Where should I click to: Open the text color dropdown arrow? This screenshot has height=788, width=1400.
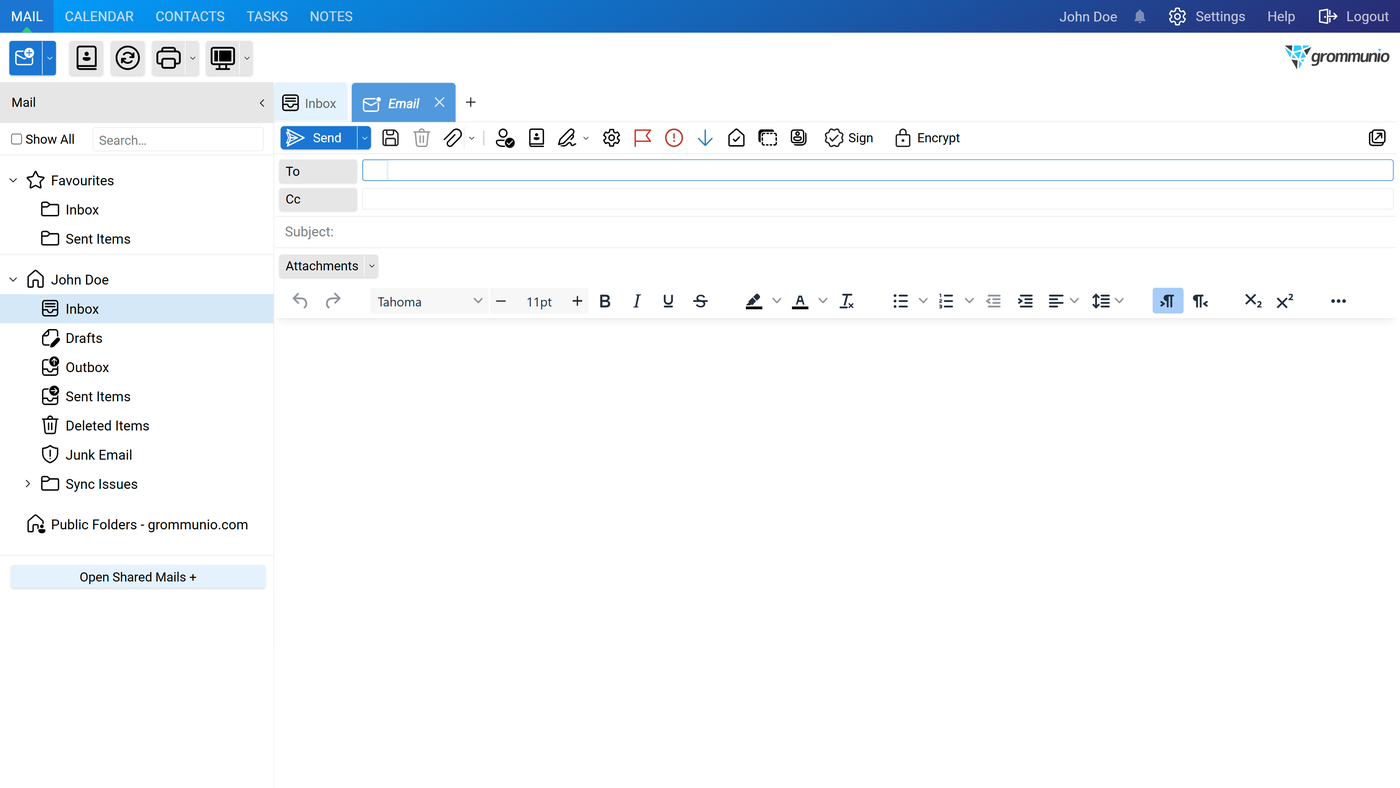coord(823,301)
